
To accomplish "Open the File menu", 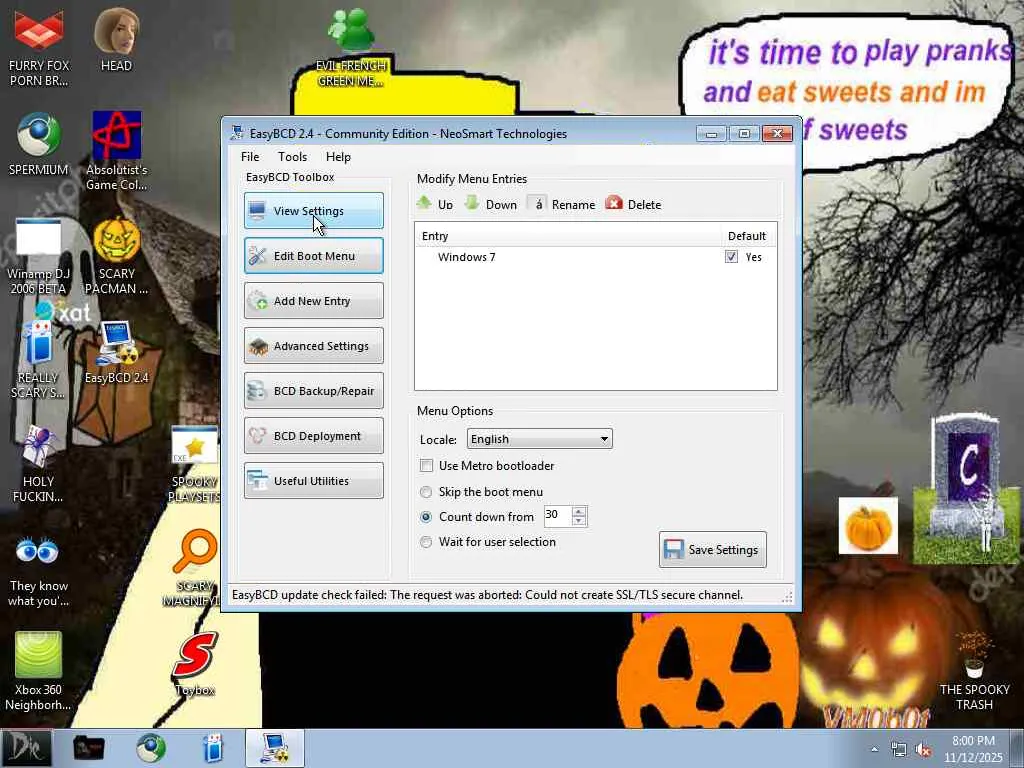I will [x=250, y=157].
